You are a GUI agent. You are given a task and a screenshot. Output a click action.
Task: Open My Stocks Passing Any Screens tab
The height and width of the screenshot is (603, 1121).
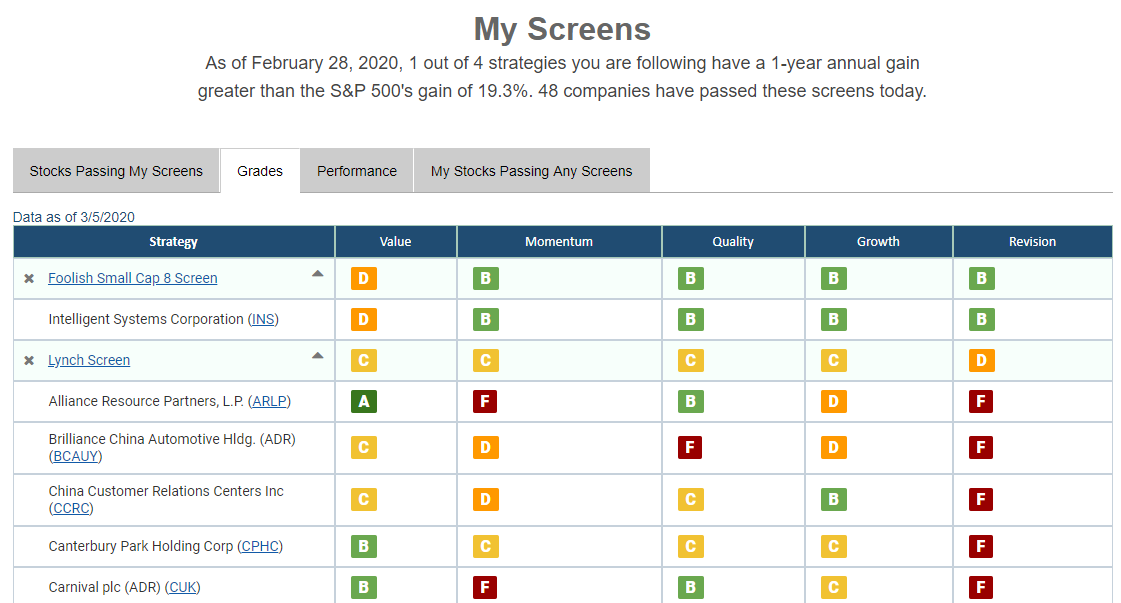coord(531,171)
